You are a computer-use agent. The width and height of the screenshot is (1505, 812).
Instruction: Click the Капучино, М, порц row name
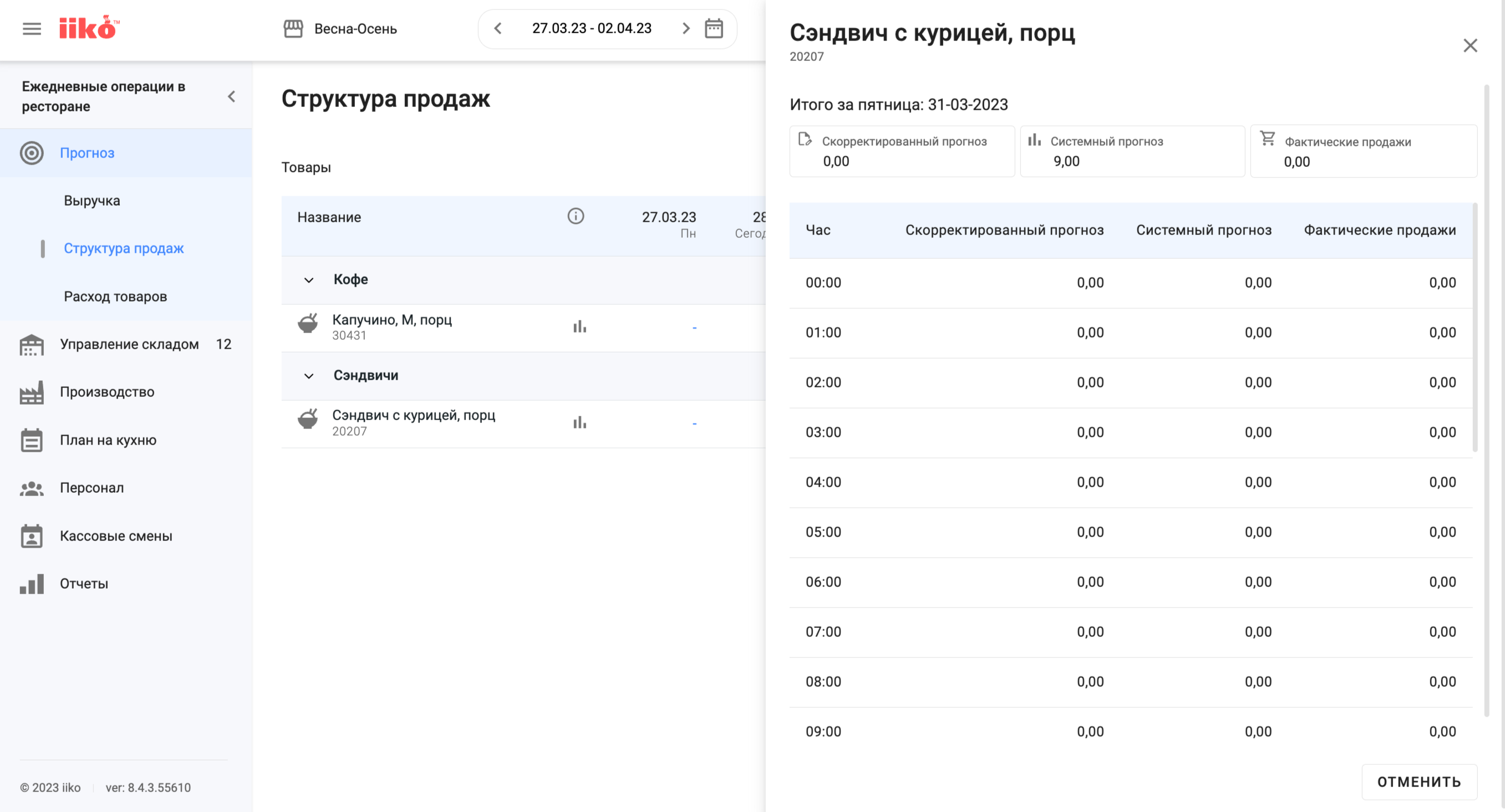tap(392, 320)
